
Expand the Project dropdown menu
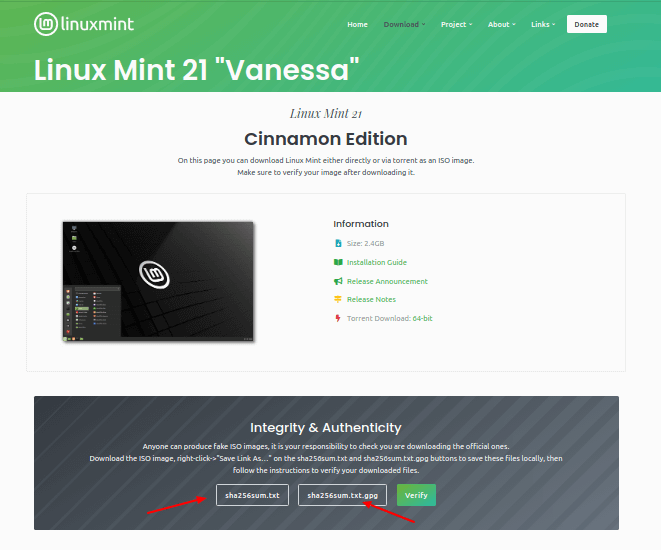click(457, 24)
